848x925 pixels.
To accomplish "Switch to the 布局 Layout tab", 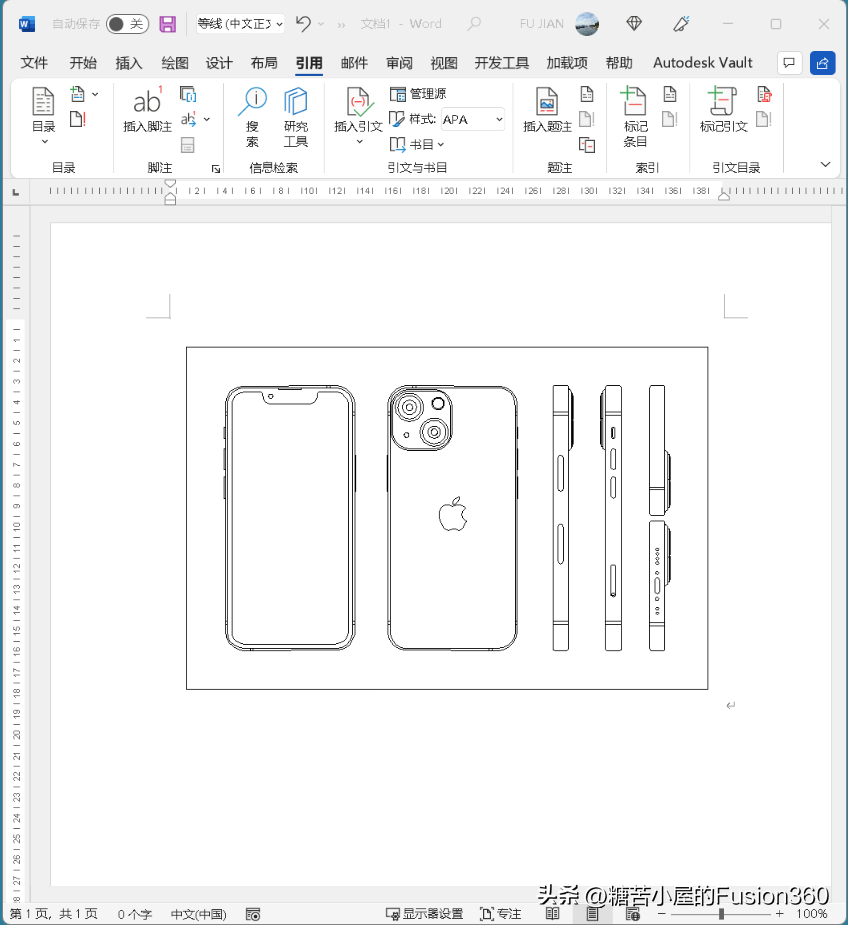I will 264,63.
